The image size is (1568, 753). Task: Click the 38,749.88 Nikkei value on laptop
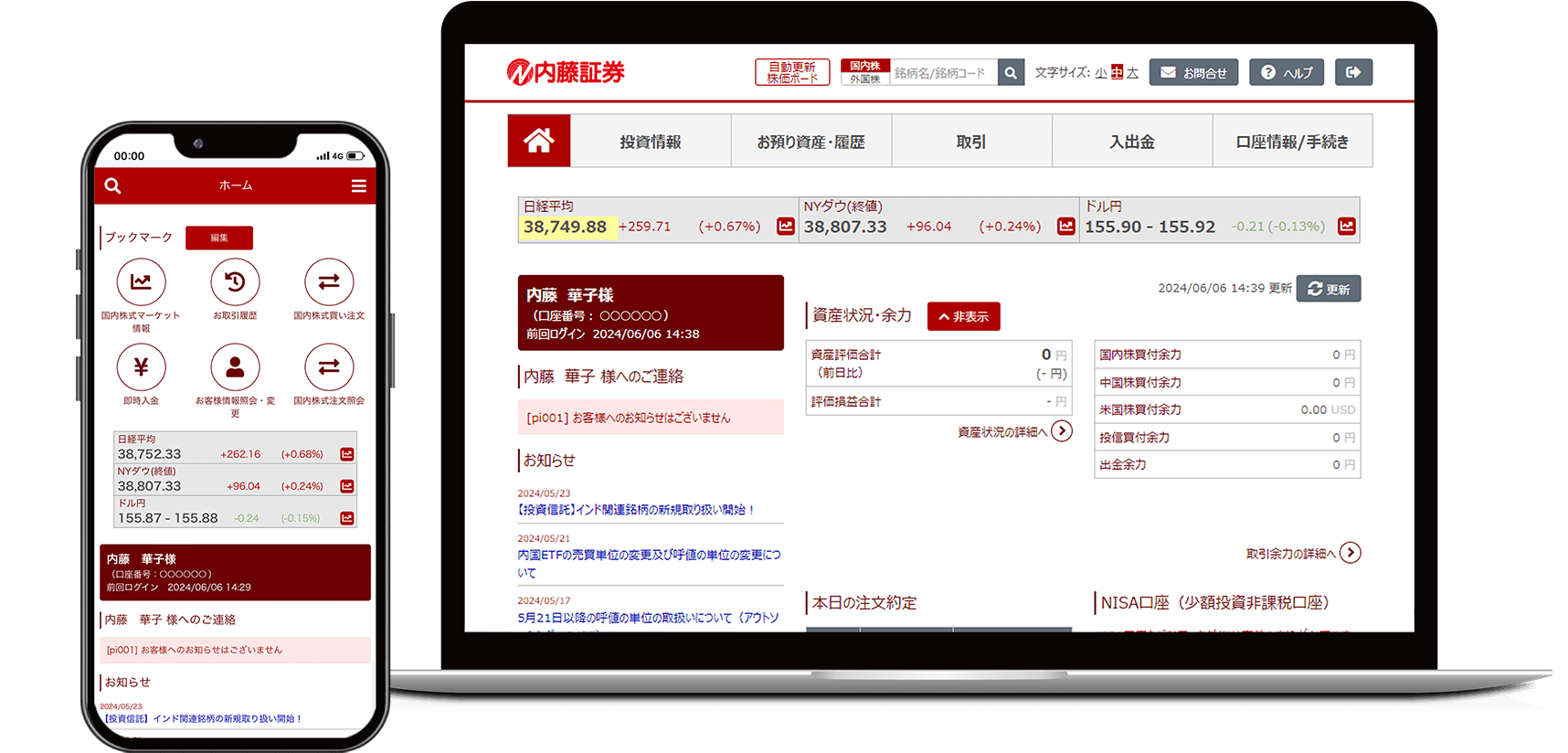(565, 227)
